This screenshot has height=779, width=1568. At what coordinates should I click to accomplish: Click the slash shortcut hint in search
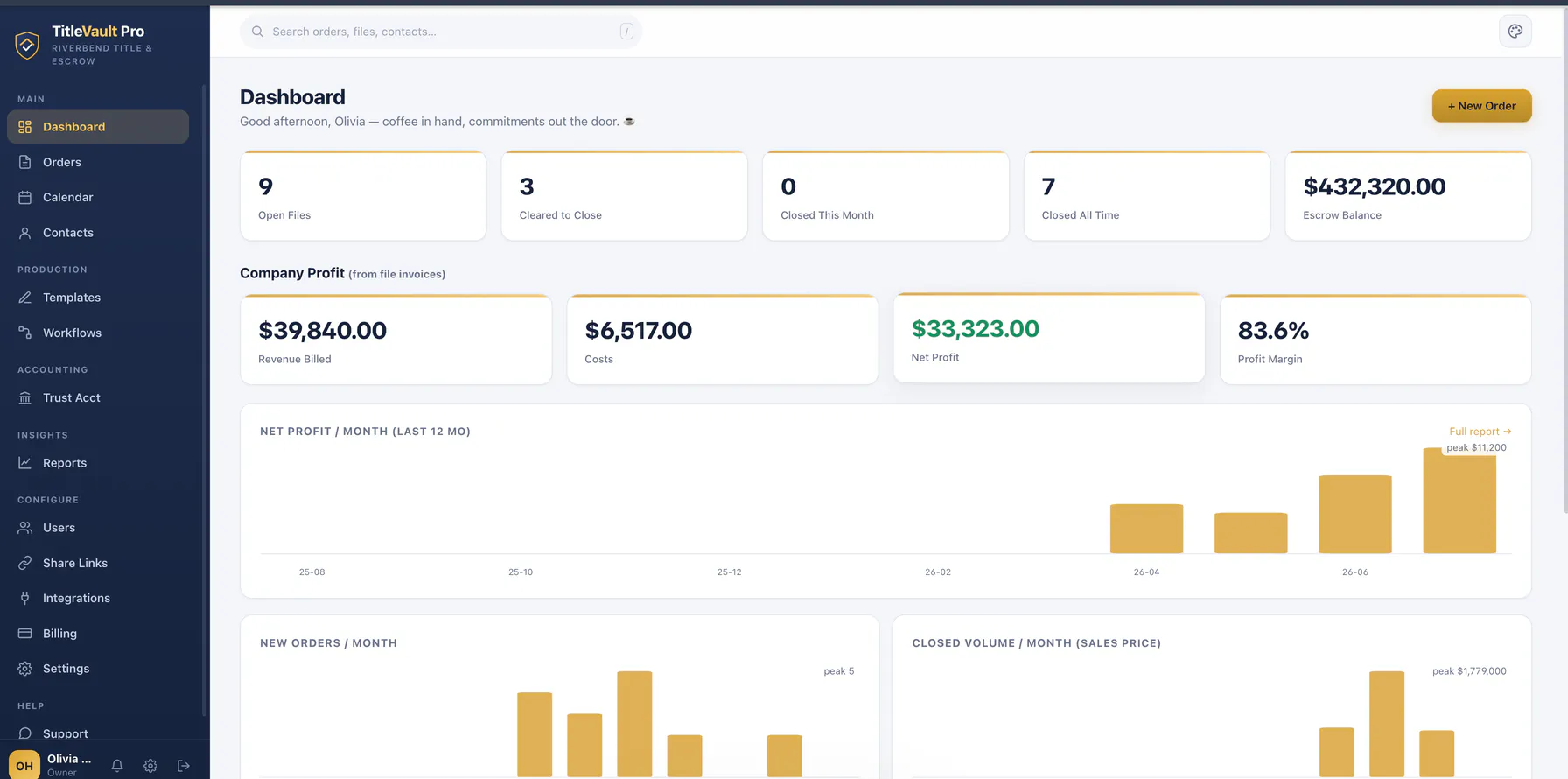(x=626, y=32)
